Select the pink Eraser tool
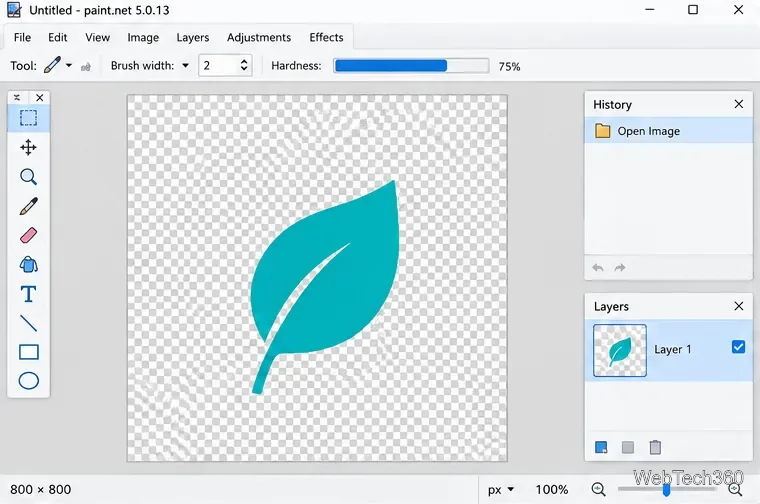This screenshot has height=504, width=760. (29, 236)
